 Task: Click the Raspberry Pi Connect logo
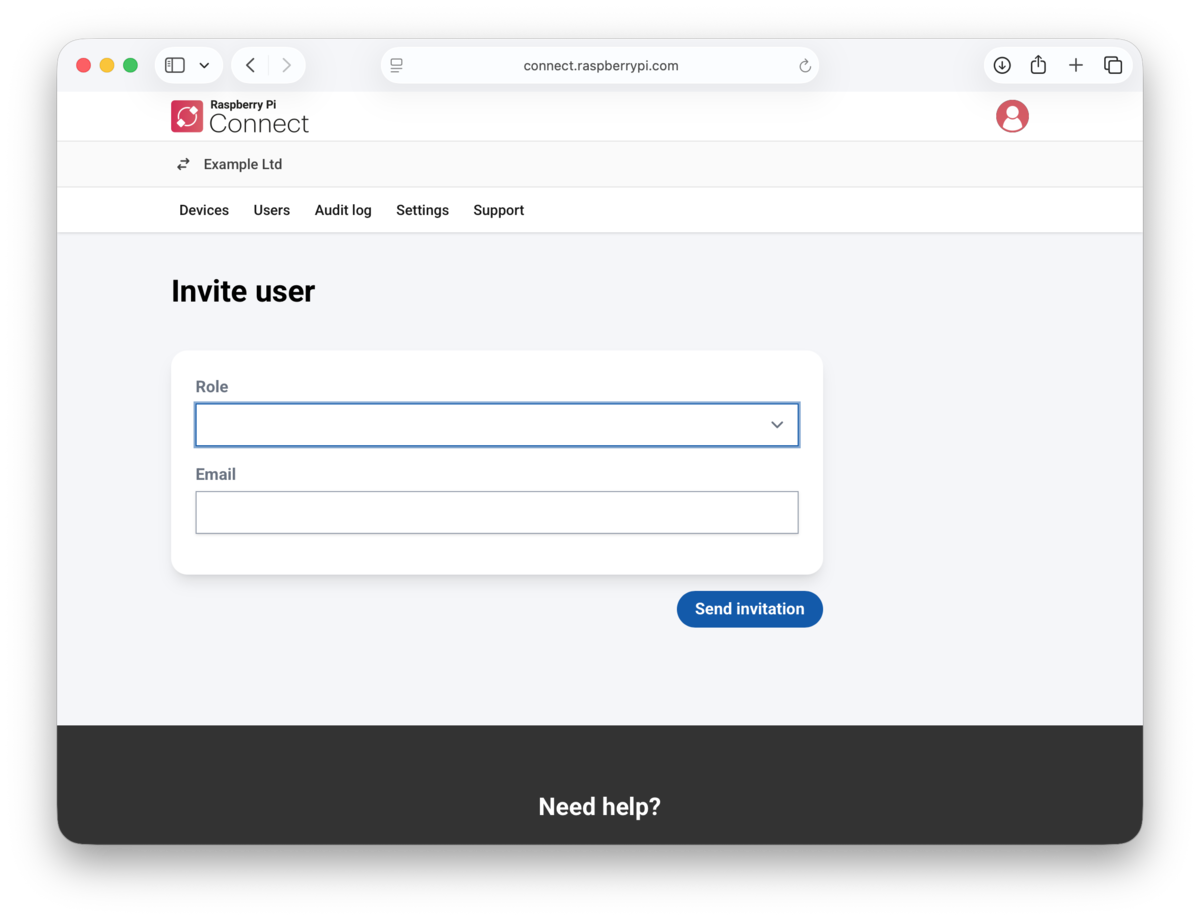coord(240,117)
